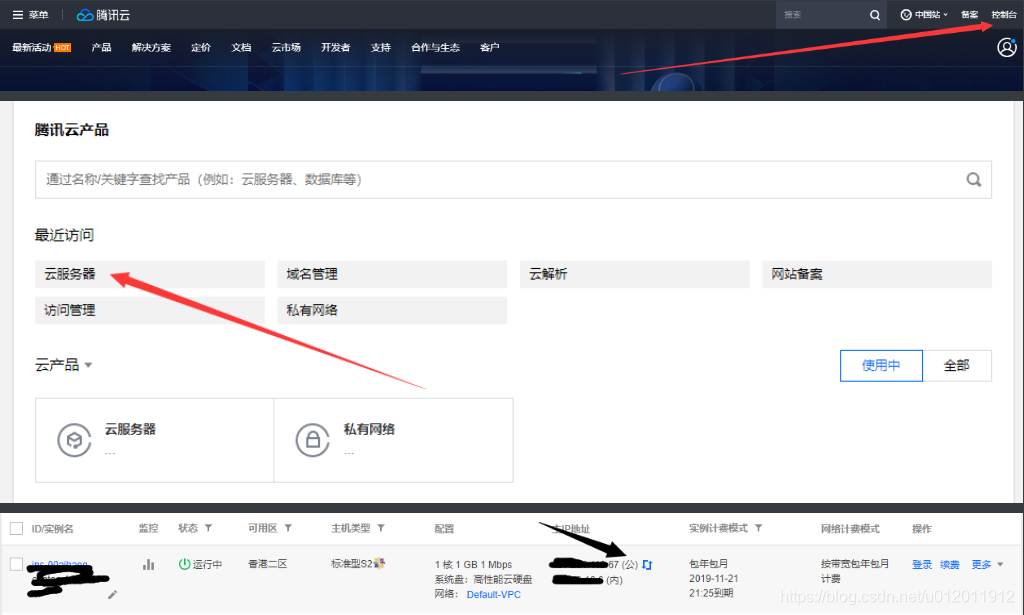
Task: Click the colorful badge icon next to 标准型S2
Action: click(x=379, y=563)
